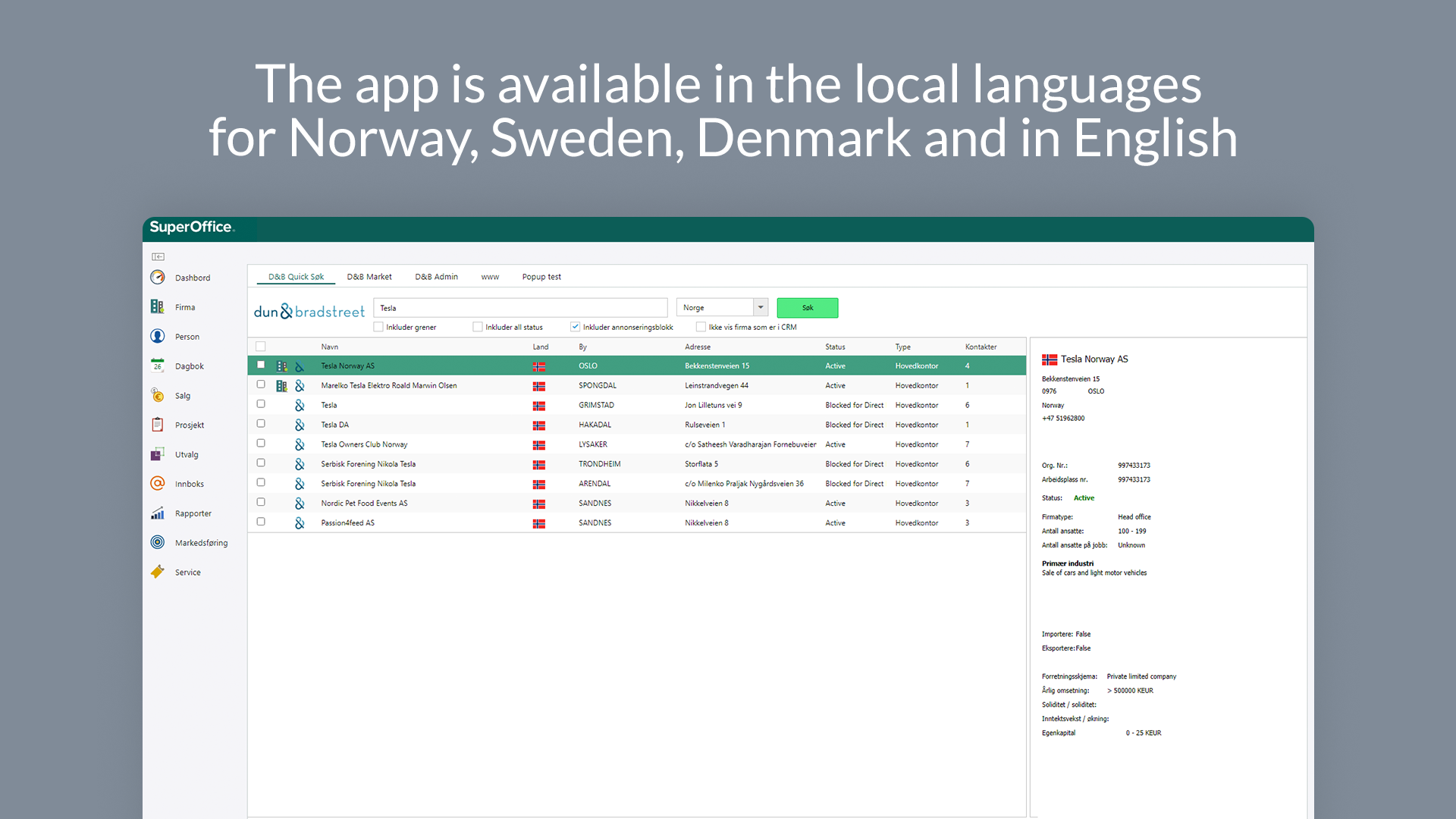This screenshot has height=819, width=1456.
Task: Open the Dagbok calendar icon
Action: point(158,366)
